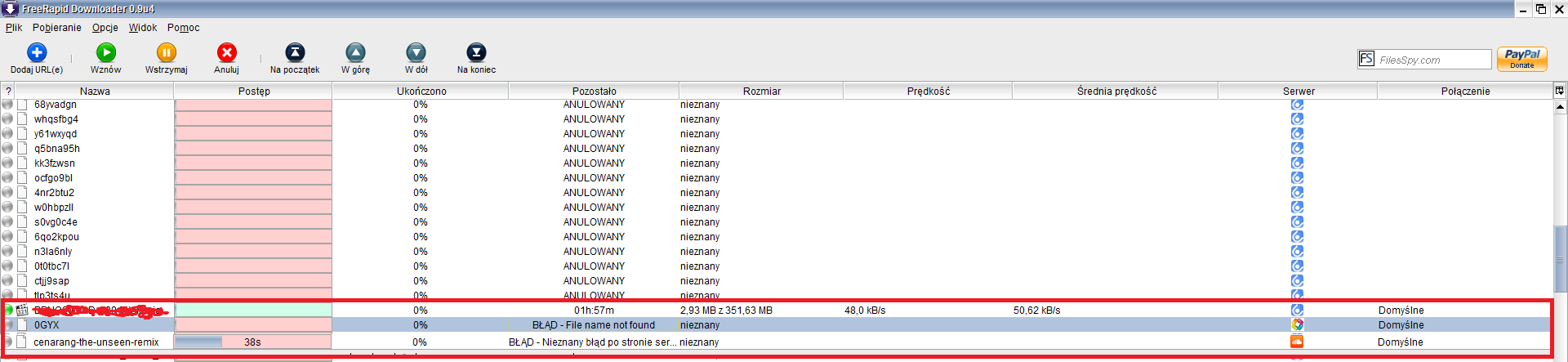Click in the FilesSpy.com search field

[x=1432, y=60]
